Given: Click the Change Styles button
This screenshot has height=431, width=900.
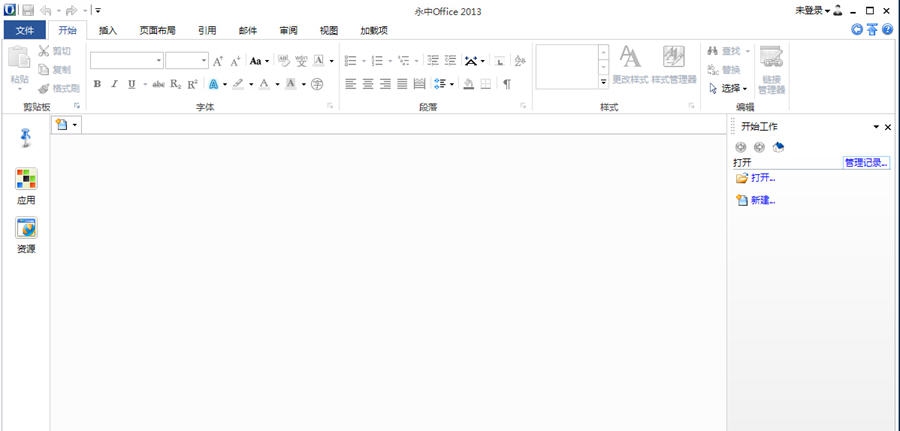Looking at the screenshot, I should pyautogui.click(x=630, y=65).
